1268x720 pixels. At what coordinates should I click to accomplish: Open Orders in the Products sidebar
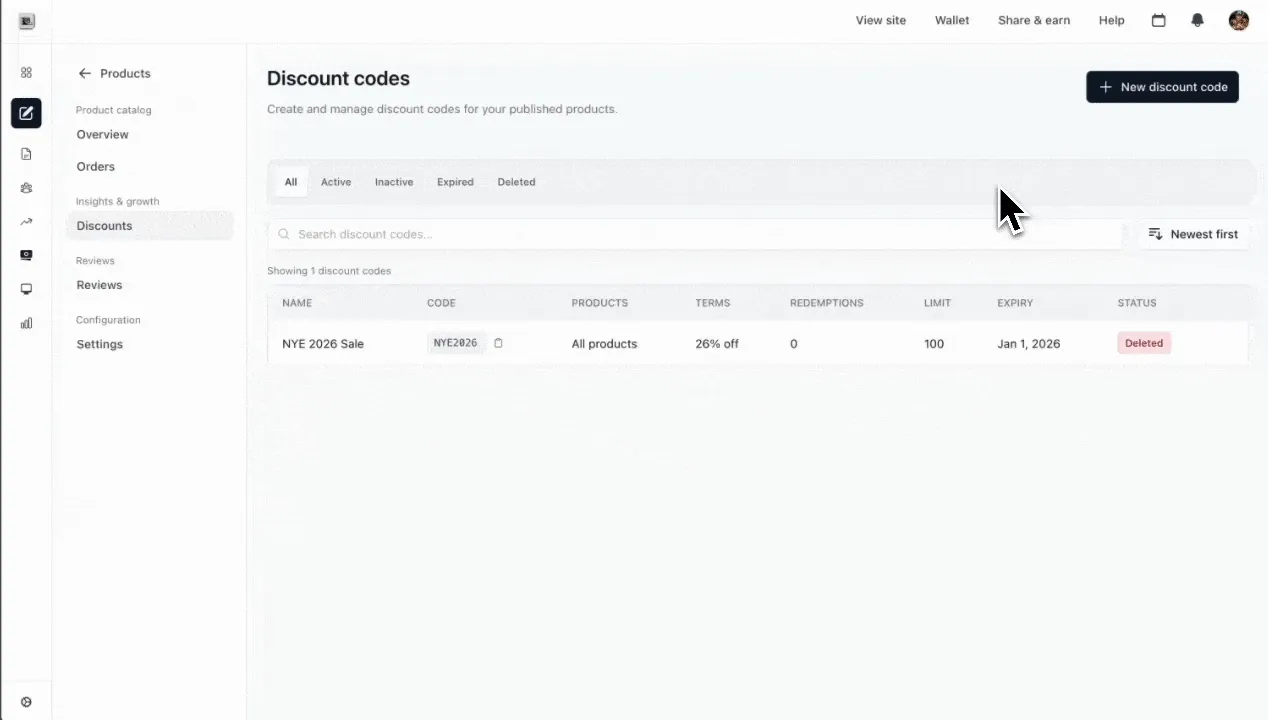96,167
